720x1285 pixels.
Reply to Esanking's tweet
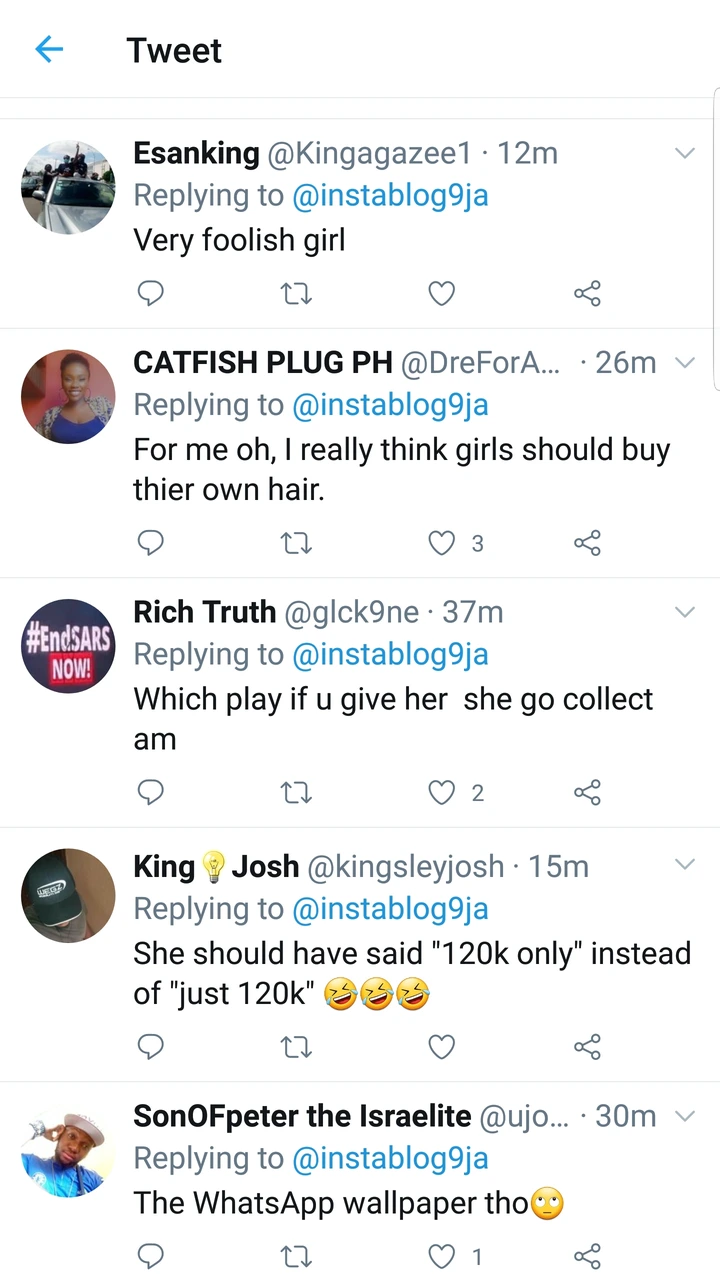pos(150,293)
